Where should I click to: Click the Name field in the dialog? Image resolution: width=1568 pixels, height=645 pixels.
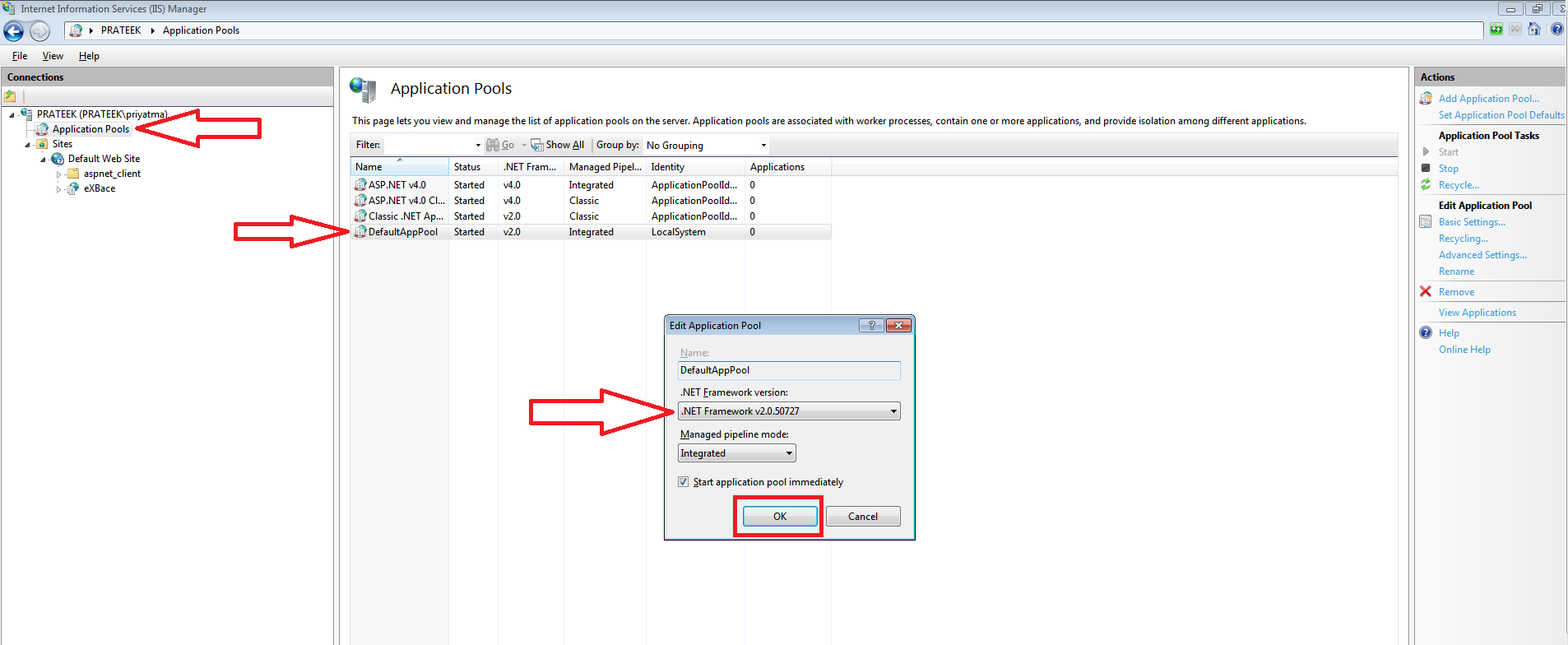(x=789, y=370)
